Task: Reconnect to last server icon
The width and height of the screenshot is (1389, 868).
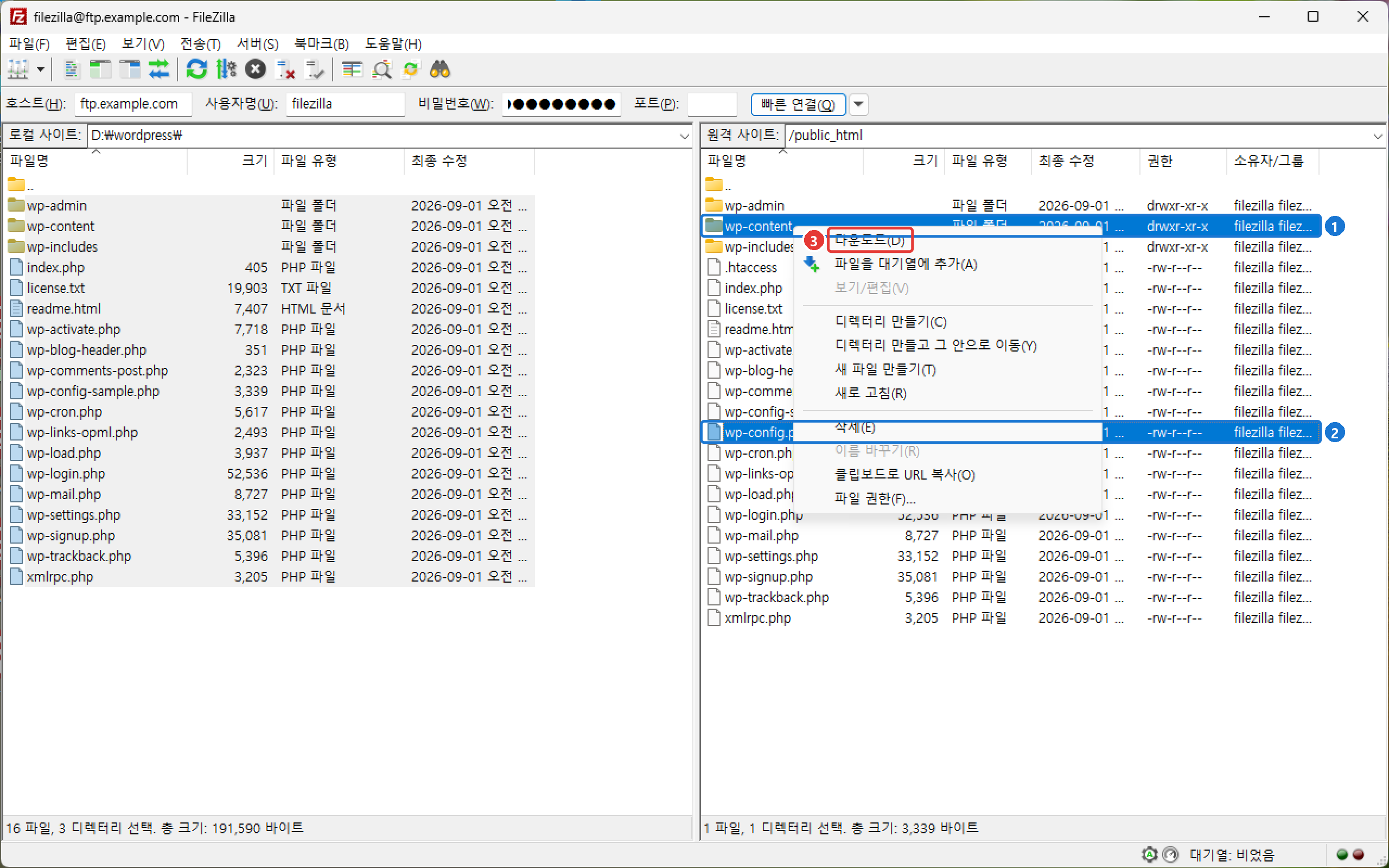Action: coord(315,69)
